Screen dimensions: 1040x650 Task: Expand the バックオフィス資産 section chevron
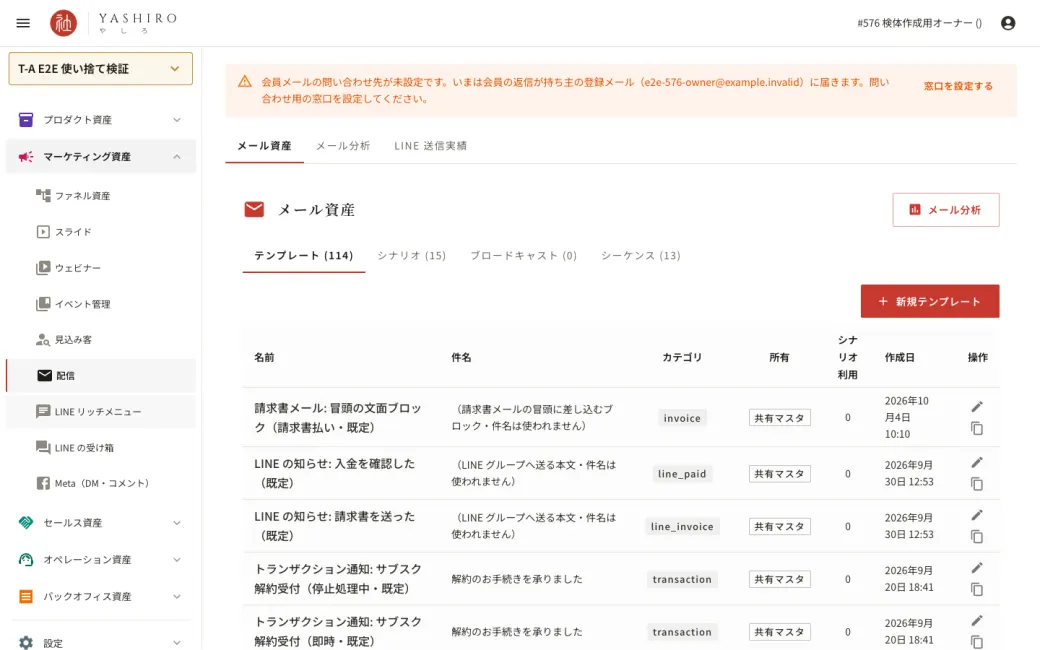point(177,596)
